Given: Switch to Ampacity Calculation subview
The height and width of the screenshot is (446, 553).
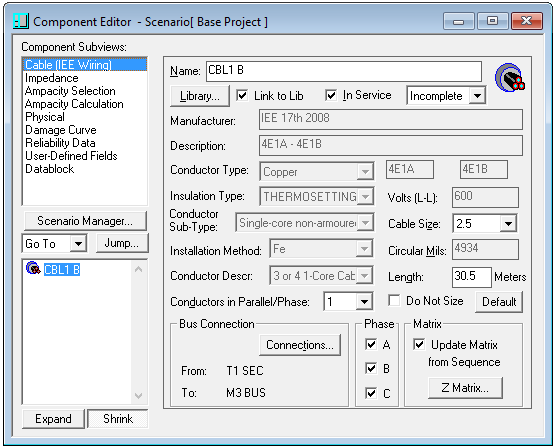Looking at the screenshot, I should [x=74, y=104].
